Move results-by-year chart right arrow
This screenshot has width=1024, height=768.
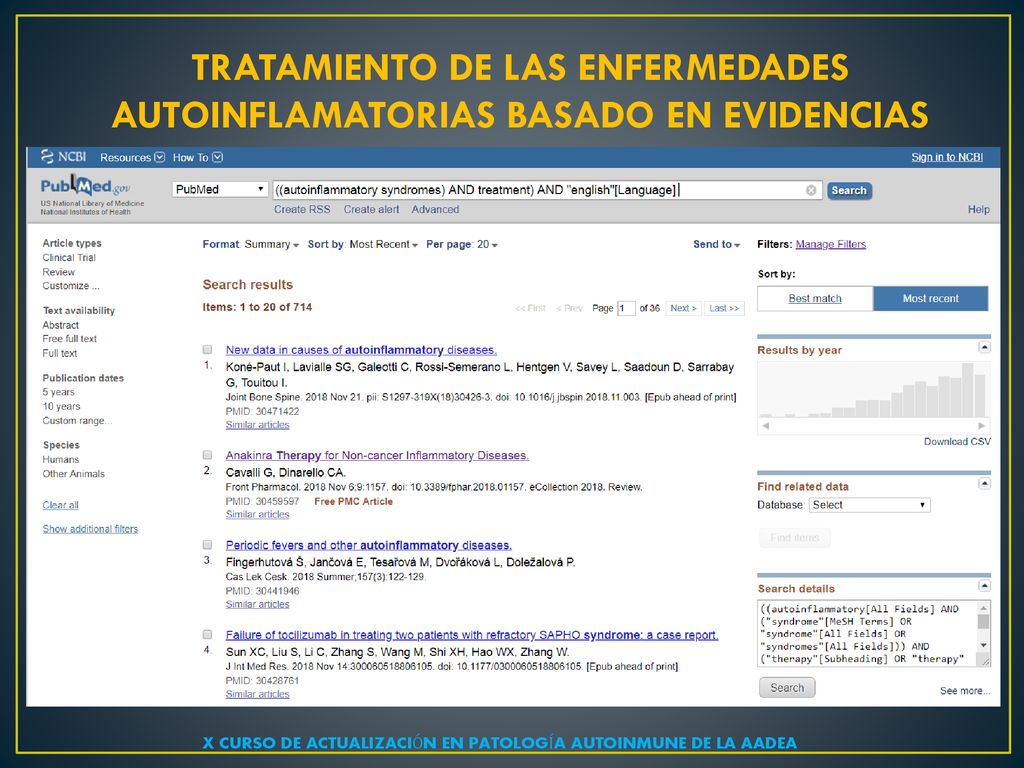(x=981, y=426)
